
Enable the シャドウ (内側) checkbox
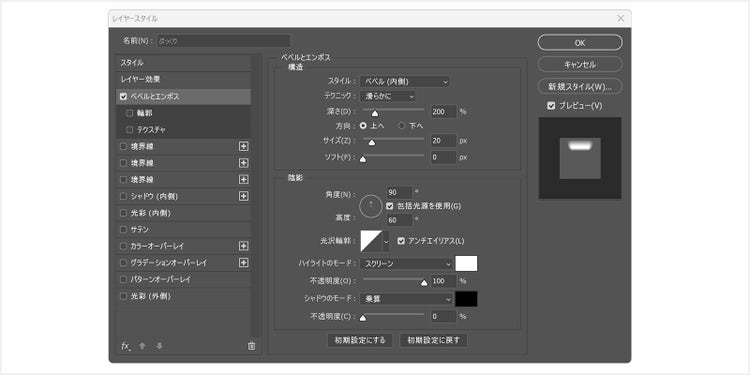123,196
